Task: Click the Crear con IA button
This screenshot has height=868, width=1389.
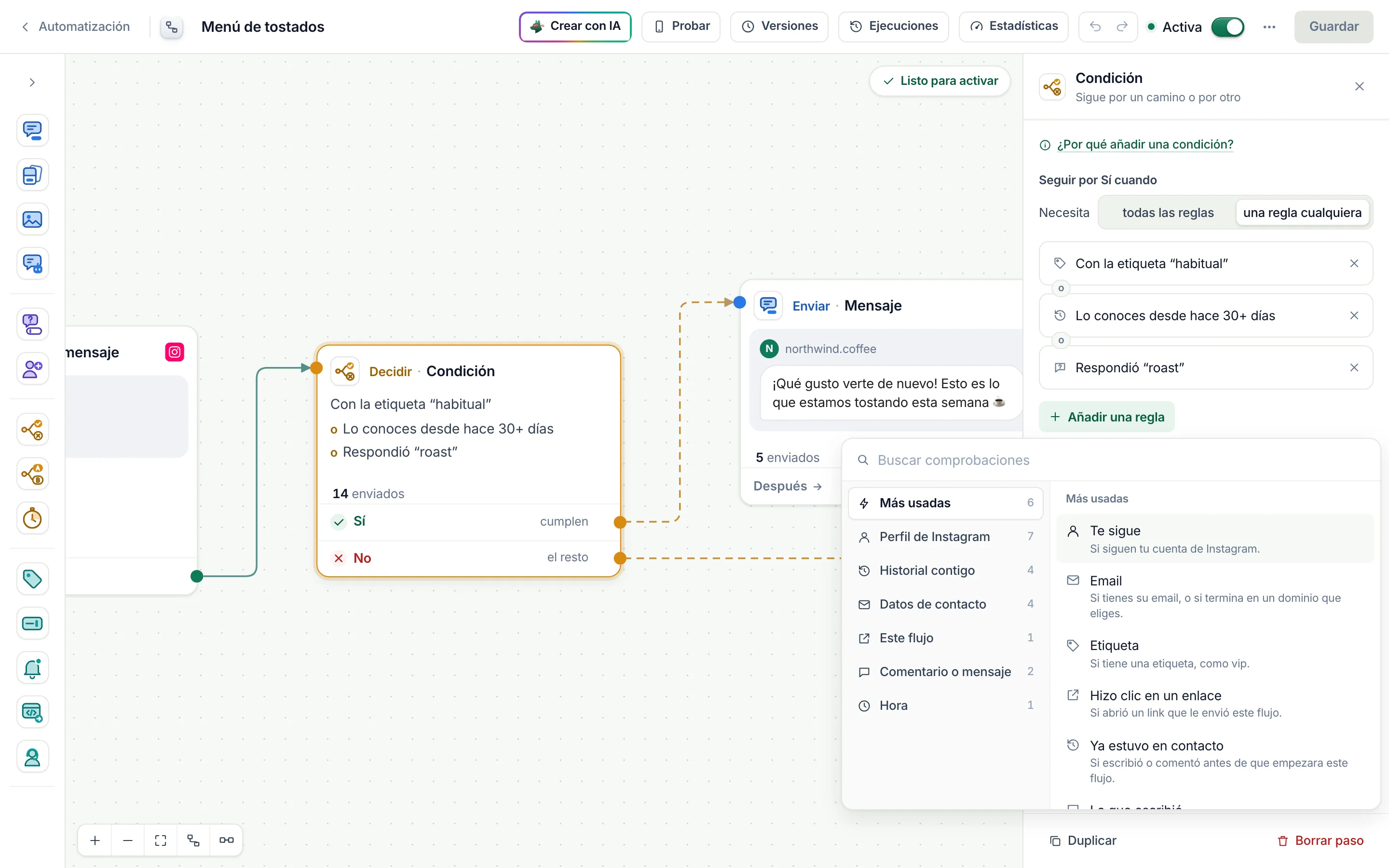Action: click(x=575, y=27)
